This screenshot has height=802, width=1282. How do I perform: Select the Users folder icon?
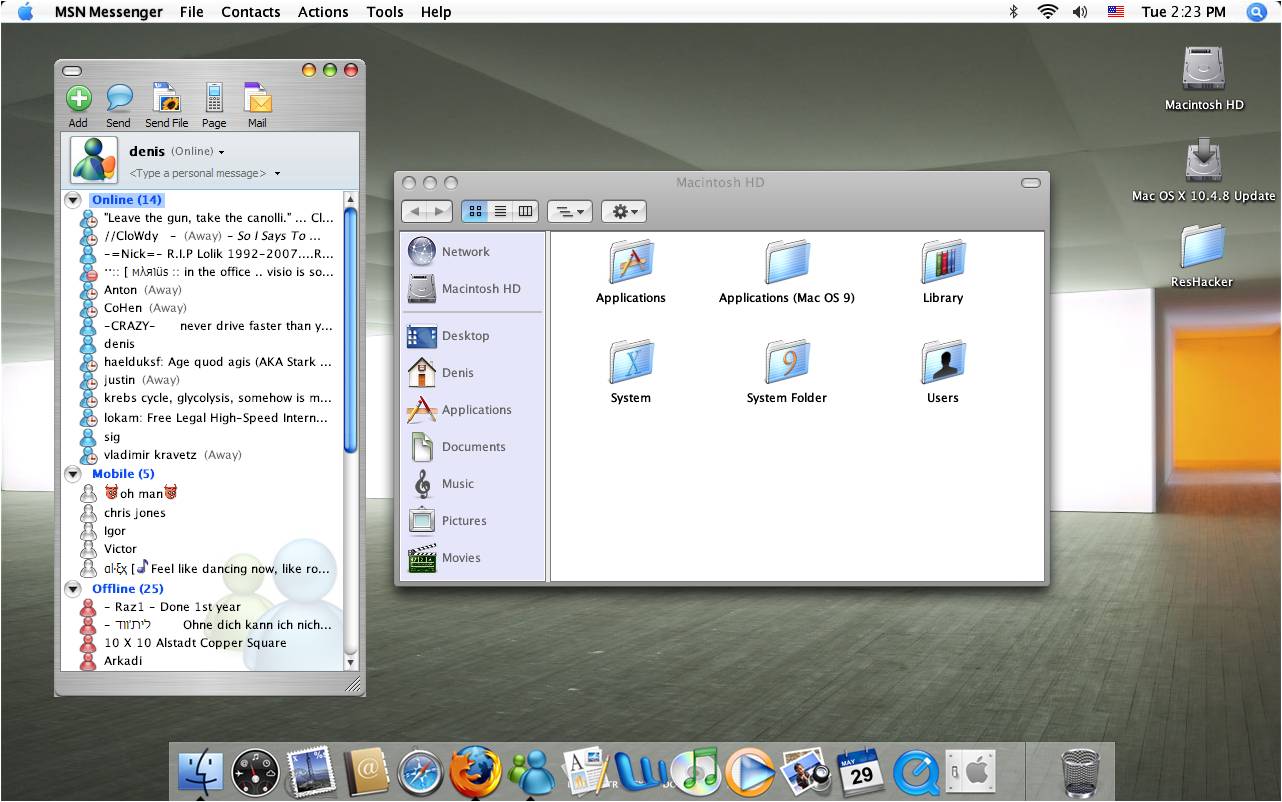943,363
